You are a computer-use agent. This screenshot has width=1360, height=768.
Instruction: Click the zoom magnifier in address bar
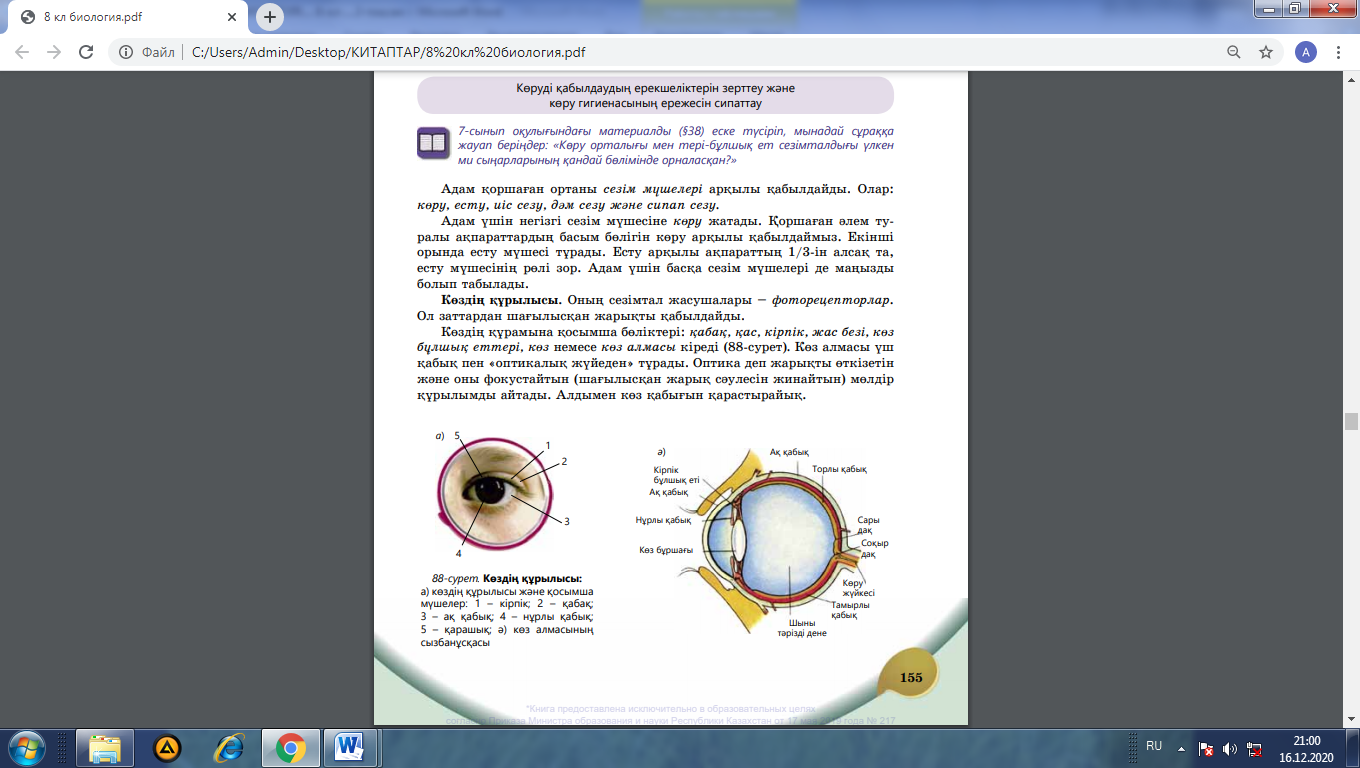point(1235,52)
